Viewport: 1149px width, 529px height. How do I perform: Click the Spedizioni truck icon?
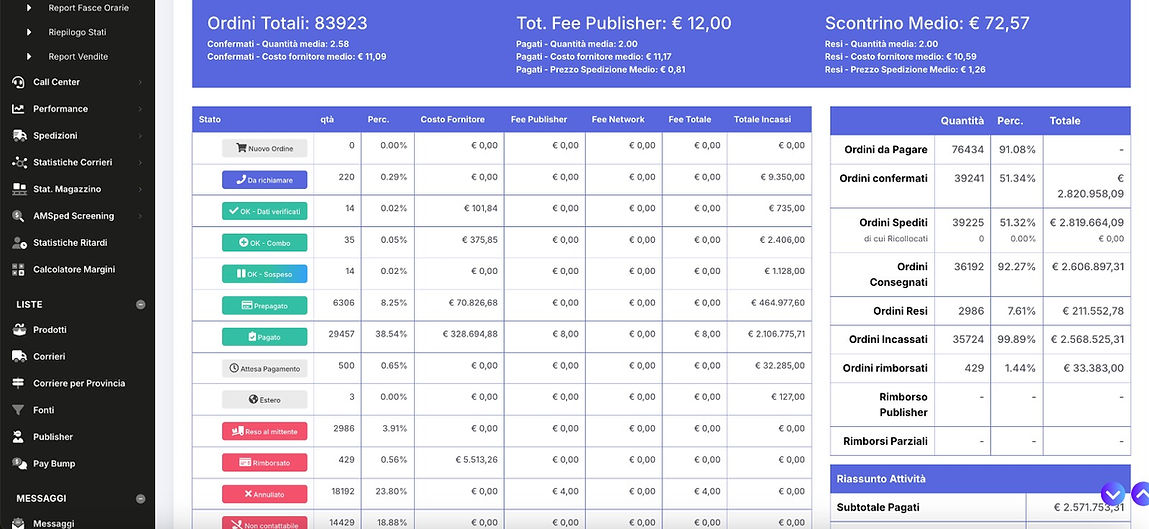coord(18,136)
